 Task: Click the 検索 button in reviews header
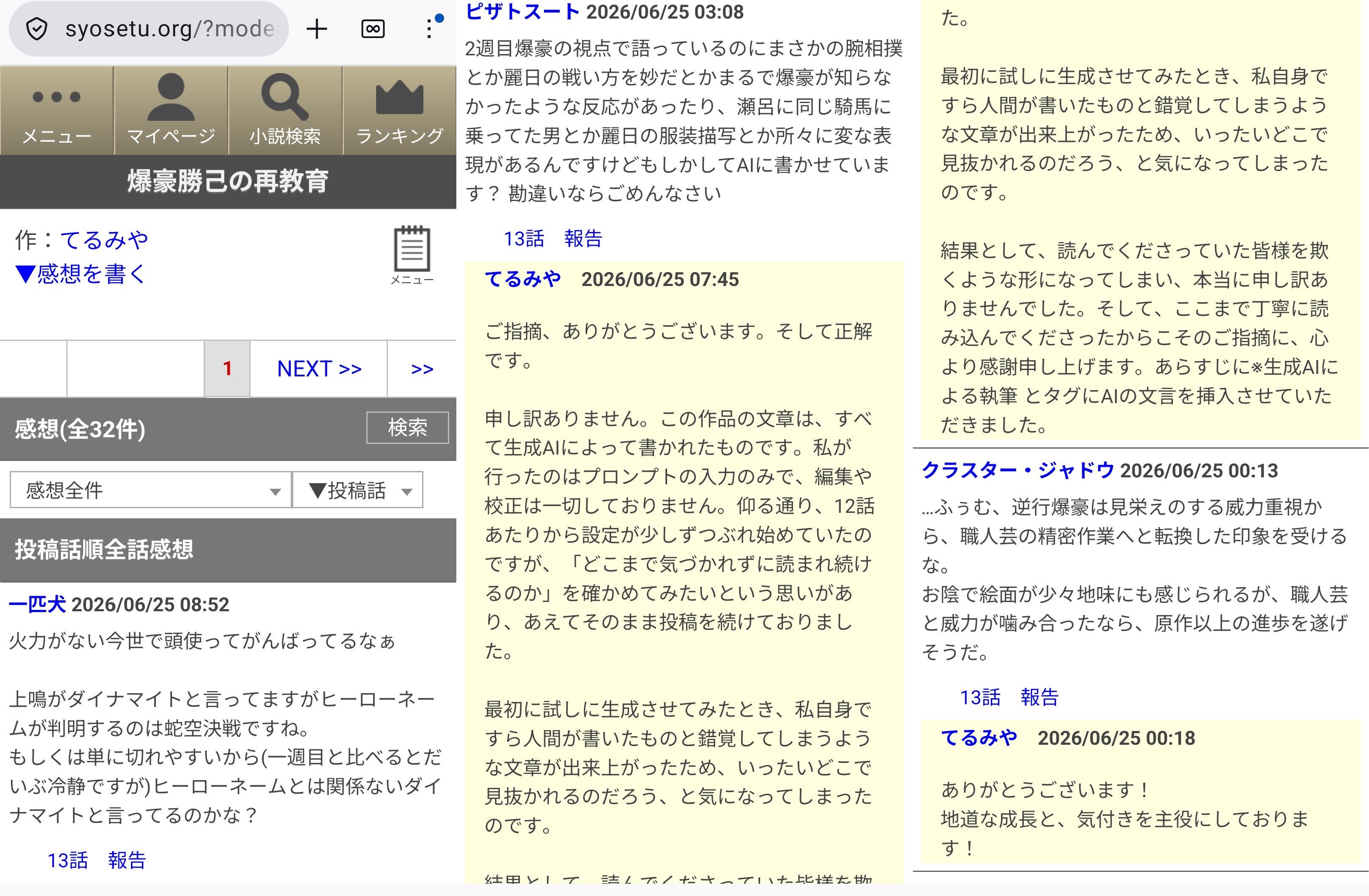tap(407, 428)
